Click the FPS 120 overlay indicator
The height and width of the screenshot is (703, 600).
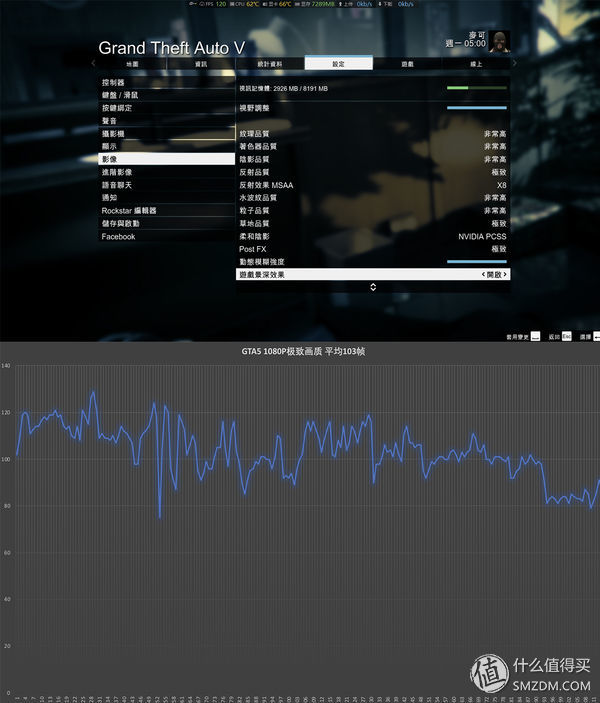213,4
